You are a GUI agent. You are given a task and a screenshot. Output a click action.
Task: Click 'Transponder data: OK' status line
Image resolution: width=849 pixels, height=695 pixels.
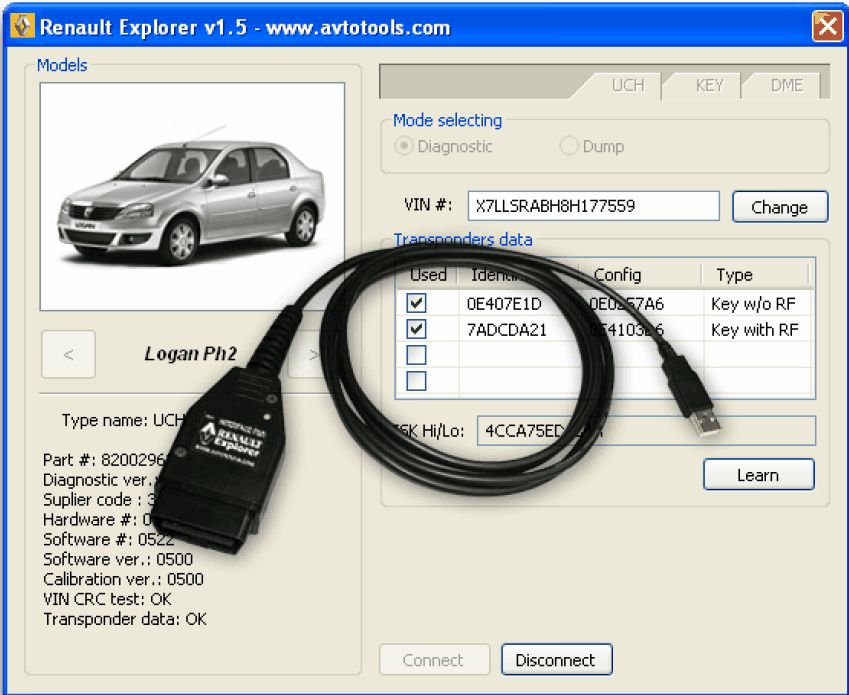[125, 619]
